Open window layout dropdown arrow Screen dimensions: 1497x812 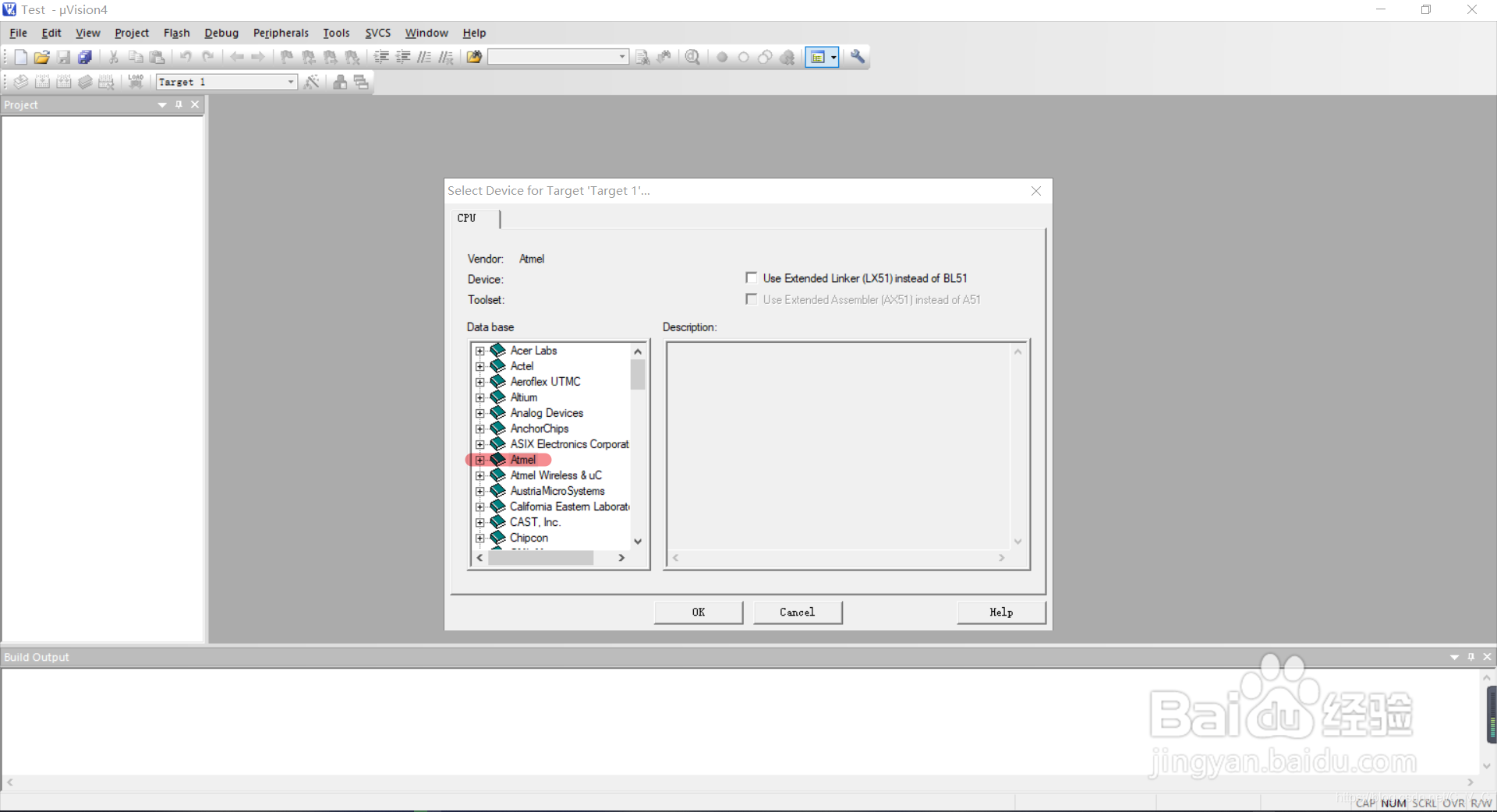pyautogui.click(x=833, y=57)
